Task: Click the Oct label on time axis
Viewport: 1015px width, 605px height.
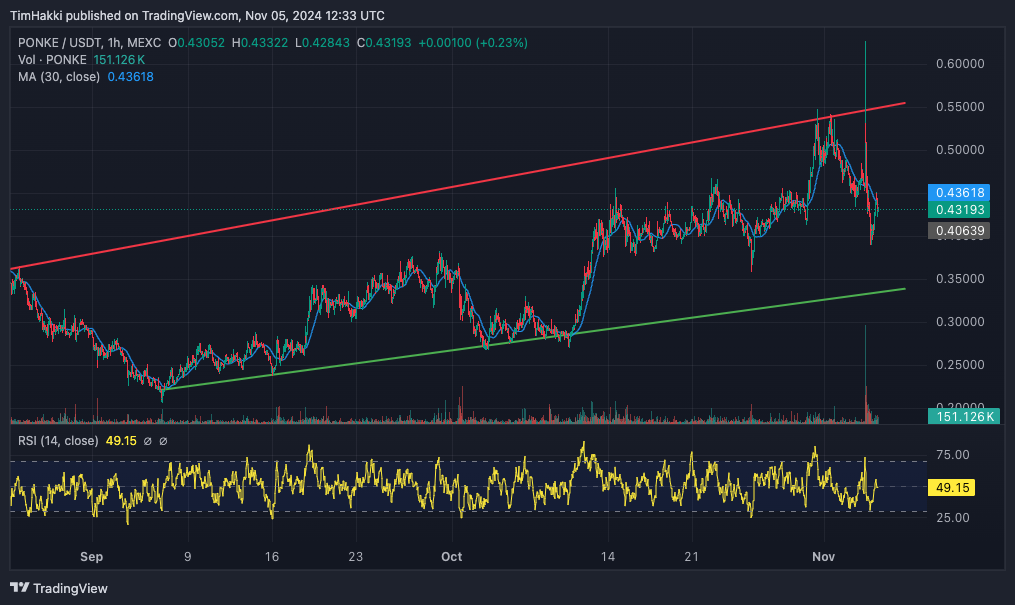Action: (451, 555)
